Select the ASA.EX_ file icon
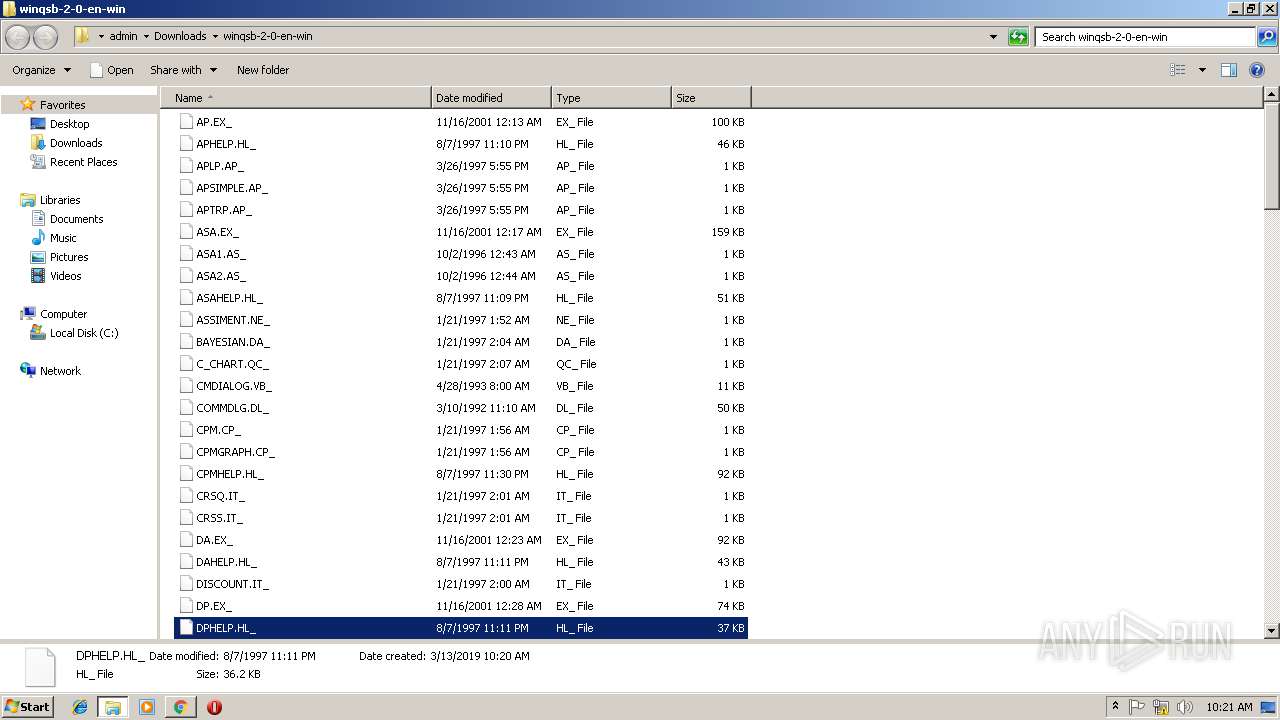The width and height of the screenshot is (1280, 720). tap(186, 232)
